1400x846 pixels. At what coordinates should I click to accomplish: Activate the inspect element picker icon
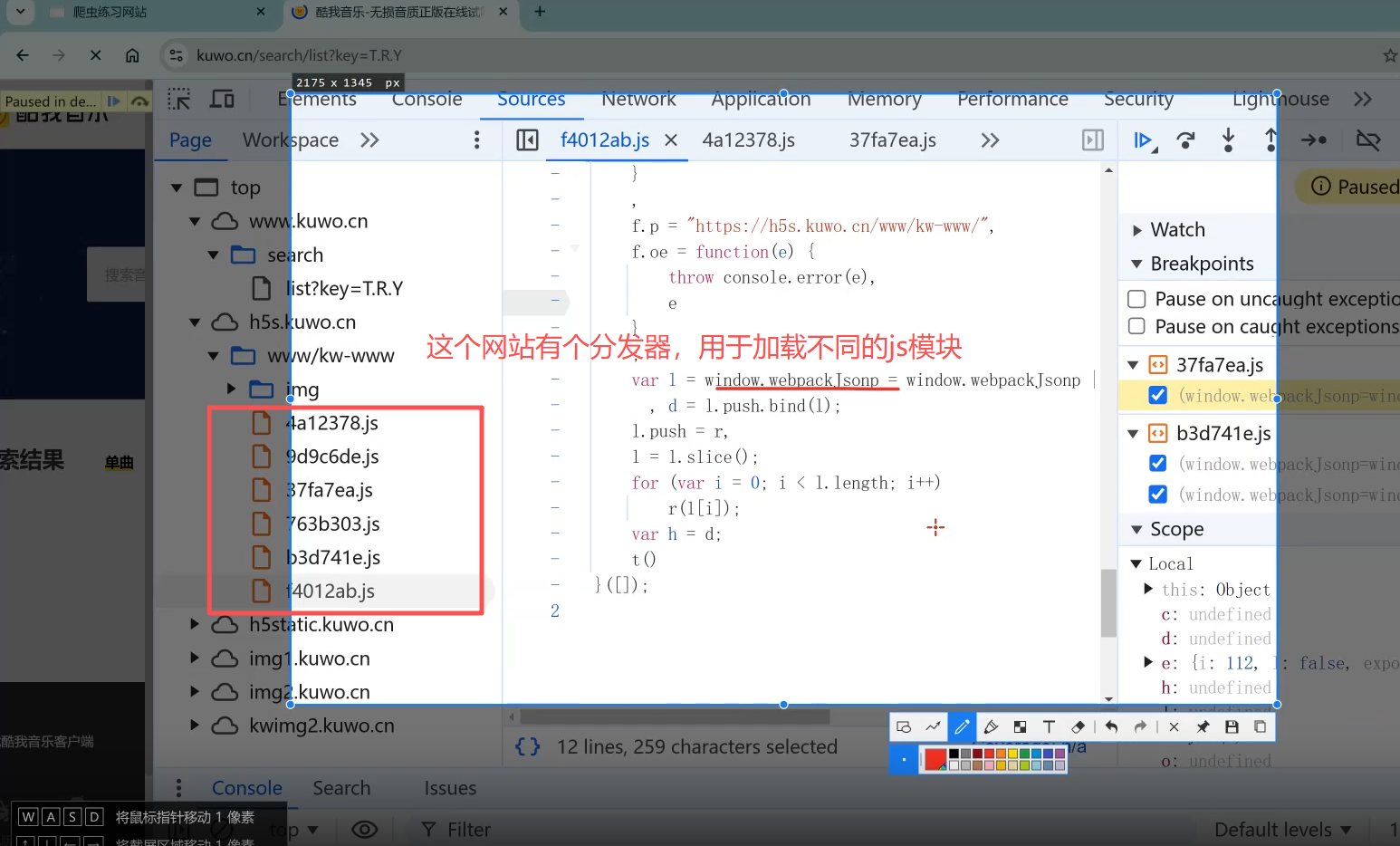[179, 99]
